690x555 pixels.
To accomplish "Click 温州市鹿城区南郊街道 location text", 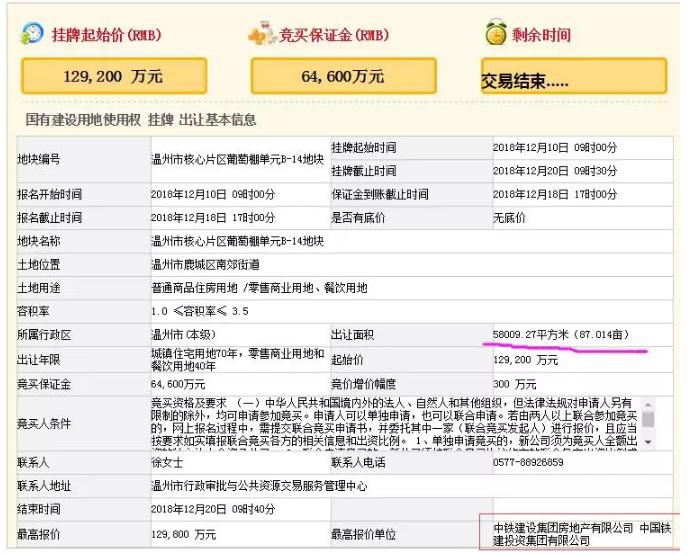I will [205, 265].
